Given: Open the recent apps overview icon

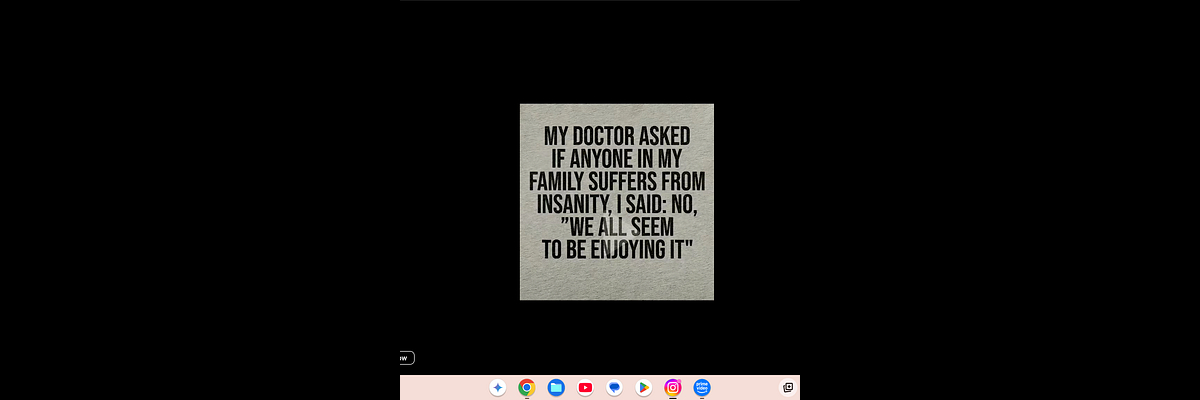Looking at the screenshot, I should 788,388.
